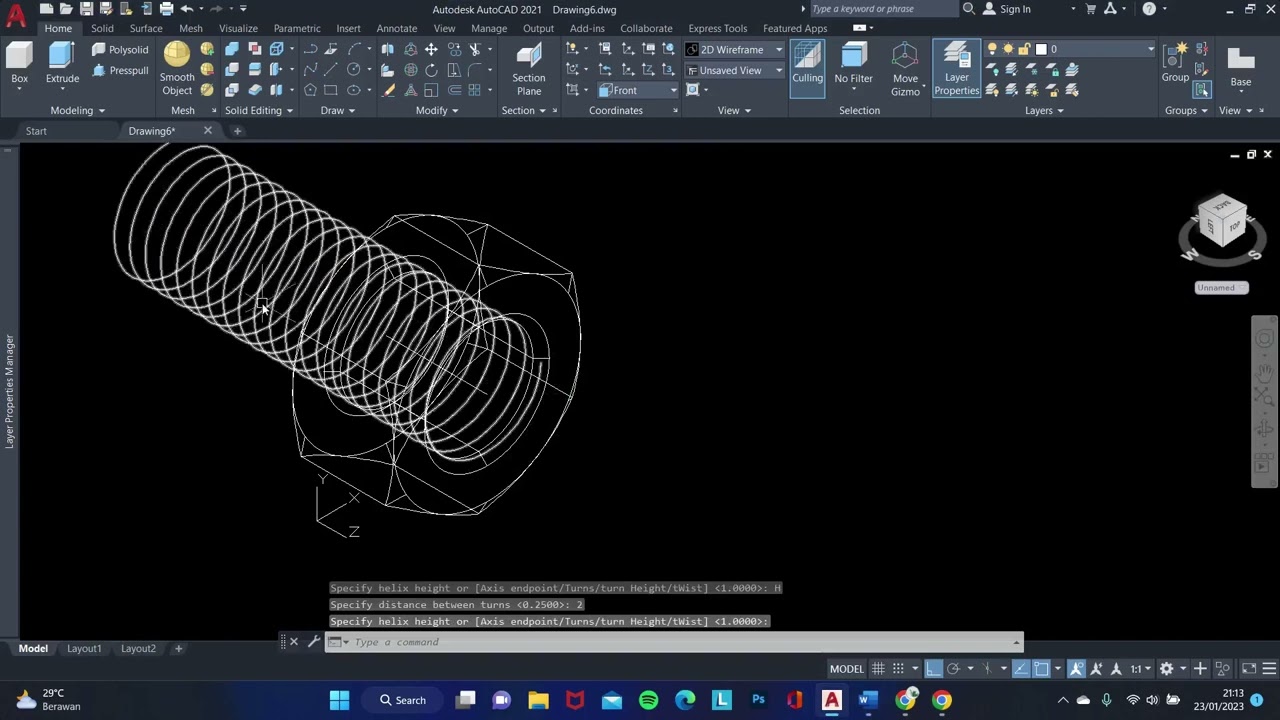This screenshot has height=720, width=1280.
Task: Click the keyword search field
Action: 883,9
